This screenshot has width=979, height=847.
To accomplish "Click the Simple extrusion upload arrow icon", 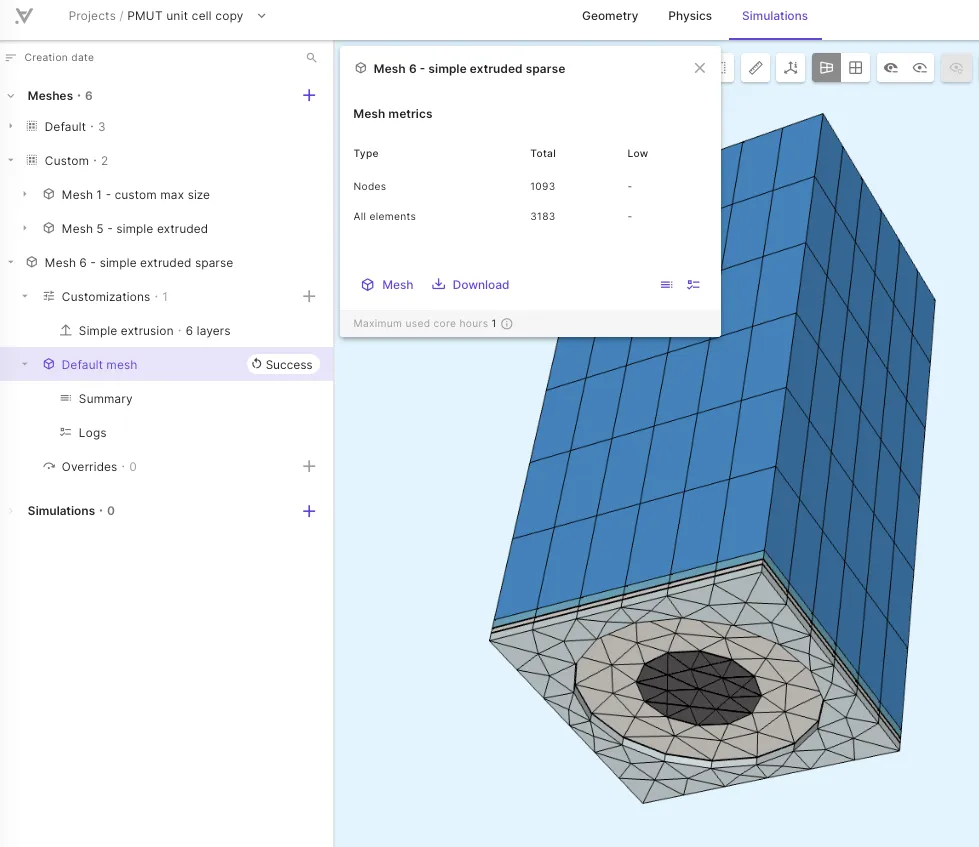I will coord(66,330).
